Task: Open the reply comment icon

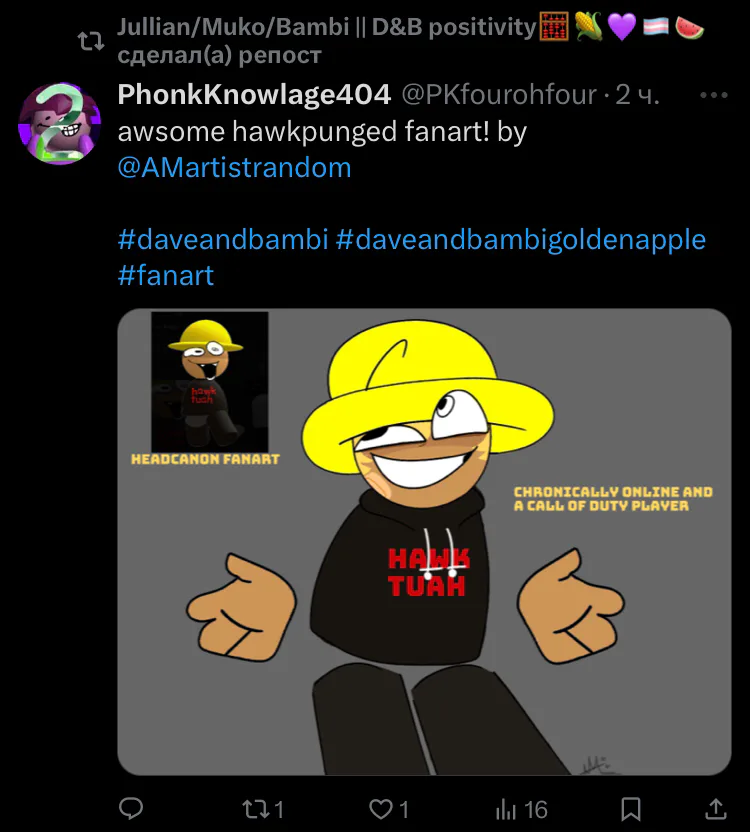Action: [x=131, y=809]
